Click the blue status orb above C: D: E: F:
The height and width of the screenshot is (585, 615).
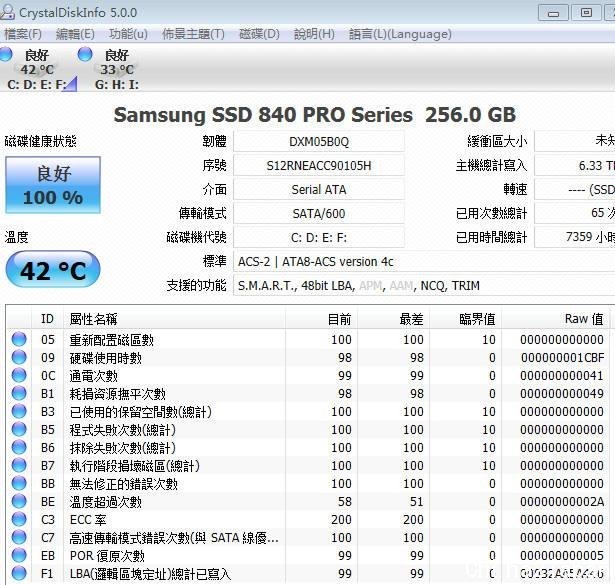point(5,54)
